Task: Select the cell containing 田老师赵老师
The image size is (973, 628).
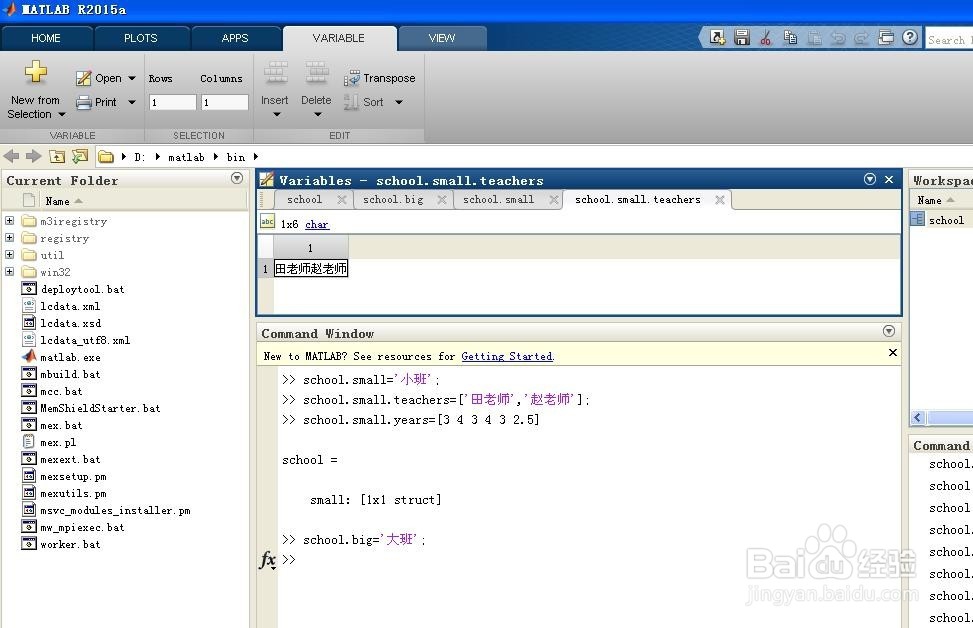Action: (311, 268)
